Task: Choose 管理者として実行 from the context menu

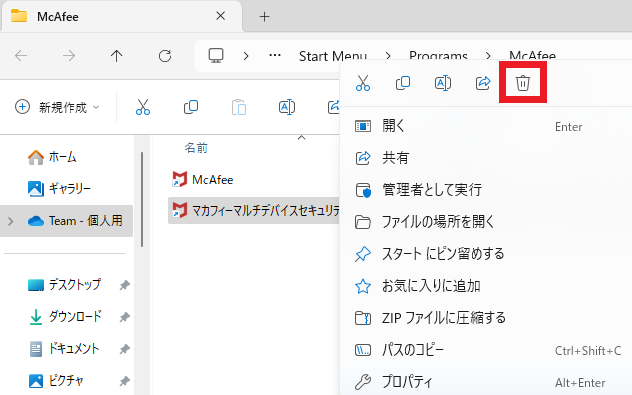Action: [485, 190]
